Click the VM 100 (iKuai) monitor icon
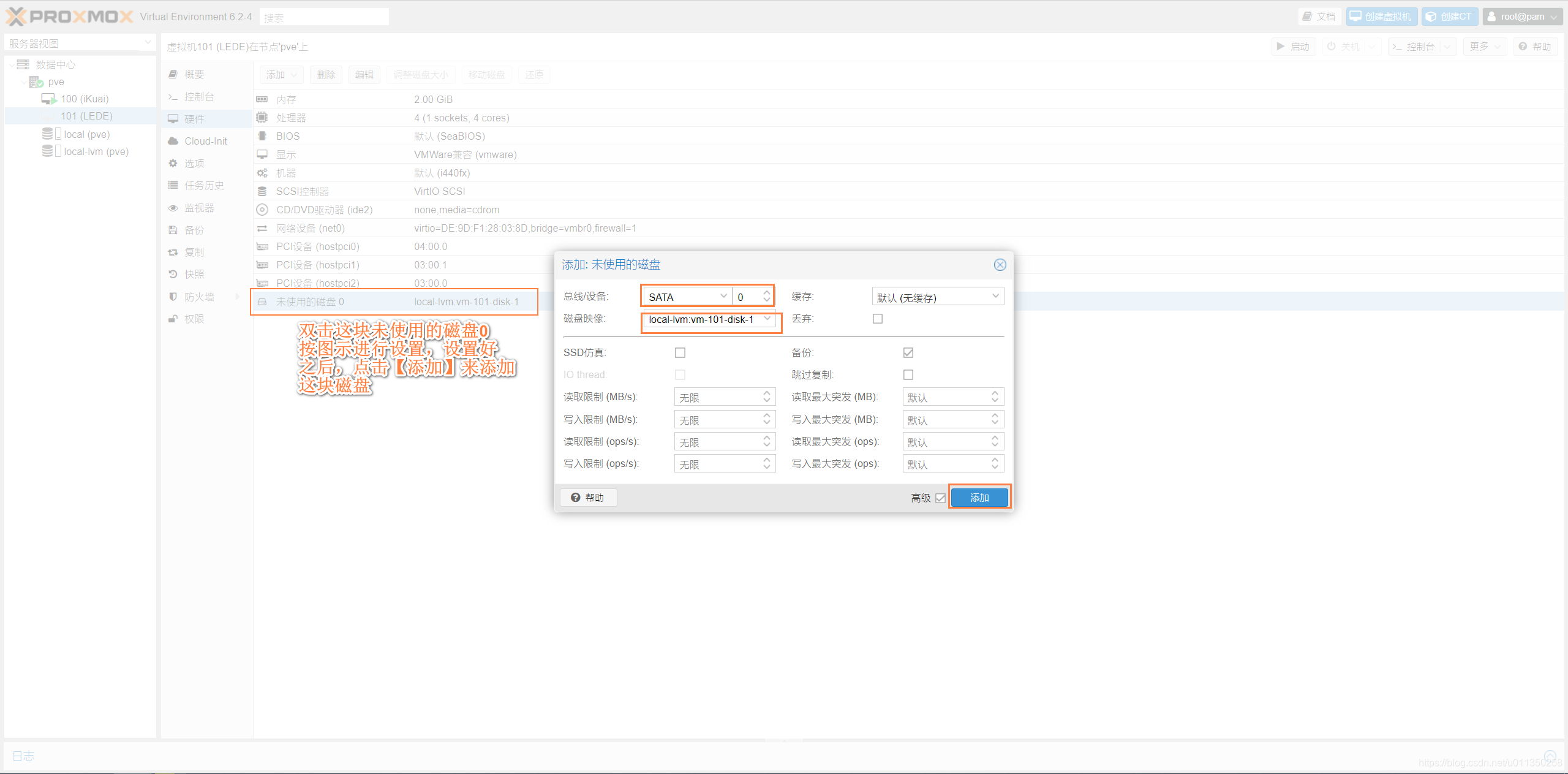This screenshot has height=774, width=1568. click(x=49, y=99)
